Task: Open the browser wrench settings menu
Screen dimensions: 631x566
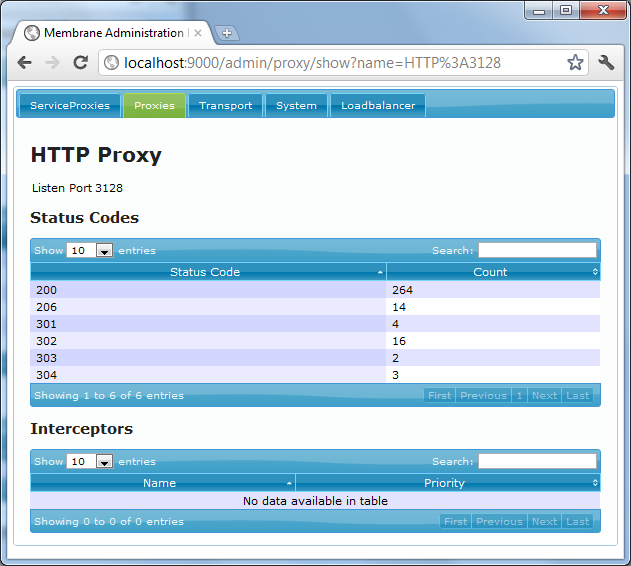Action: tap(606, 62)
